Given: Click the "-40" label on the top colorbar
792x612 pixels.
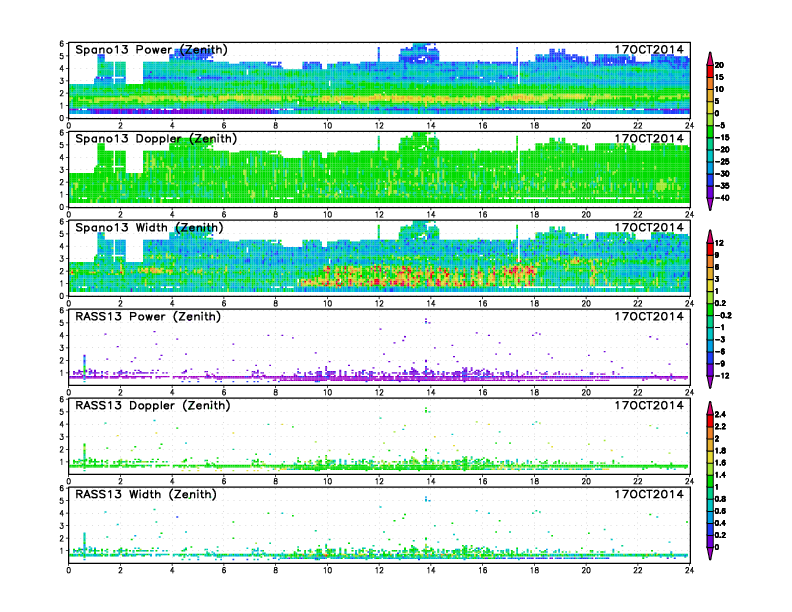Looking at the screenshot, I should [x=722, y=198].
